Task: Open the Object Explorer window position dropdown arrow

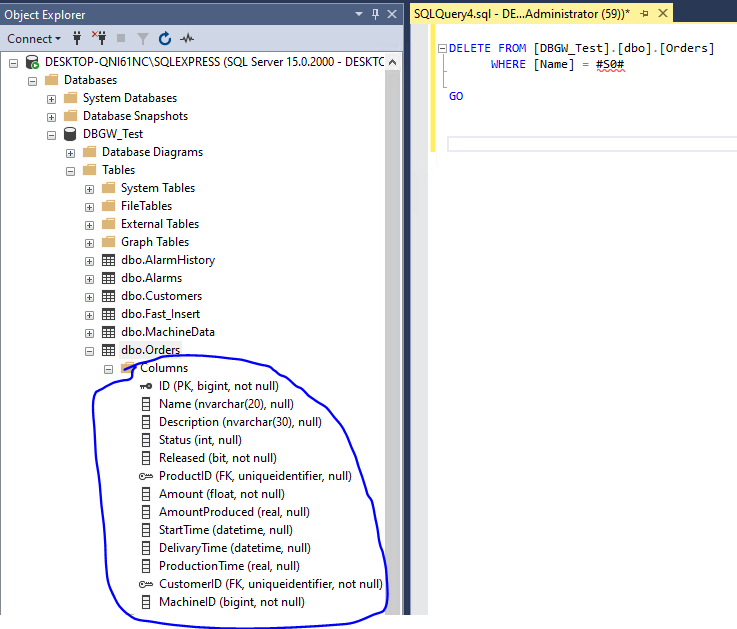Action: point(359,14)
